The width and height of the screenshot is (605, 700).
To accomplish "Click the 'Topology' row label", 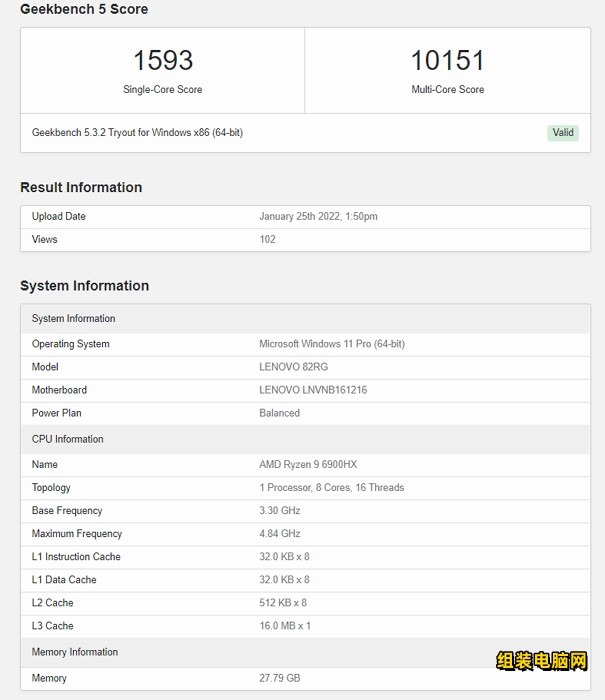I will point(51,488).
